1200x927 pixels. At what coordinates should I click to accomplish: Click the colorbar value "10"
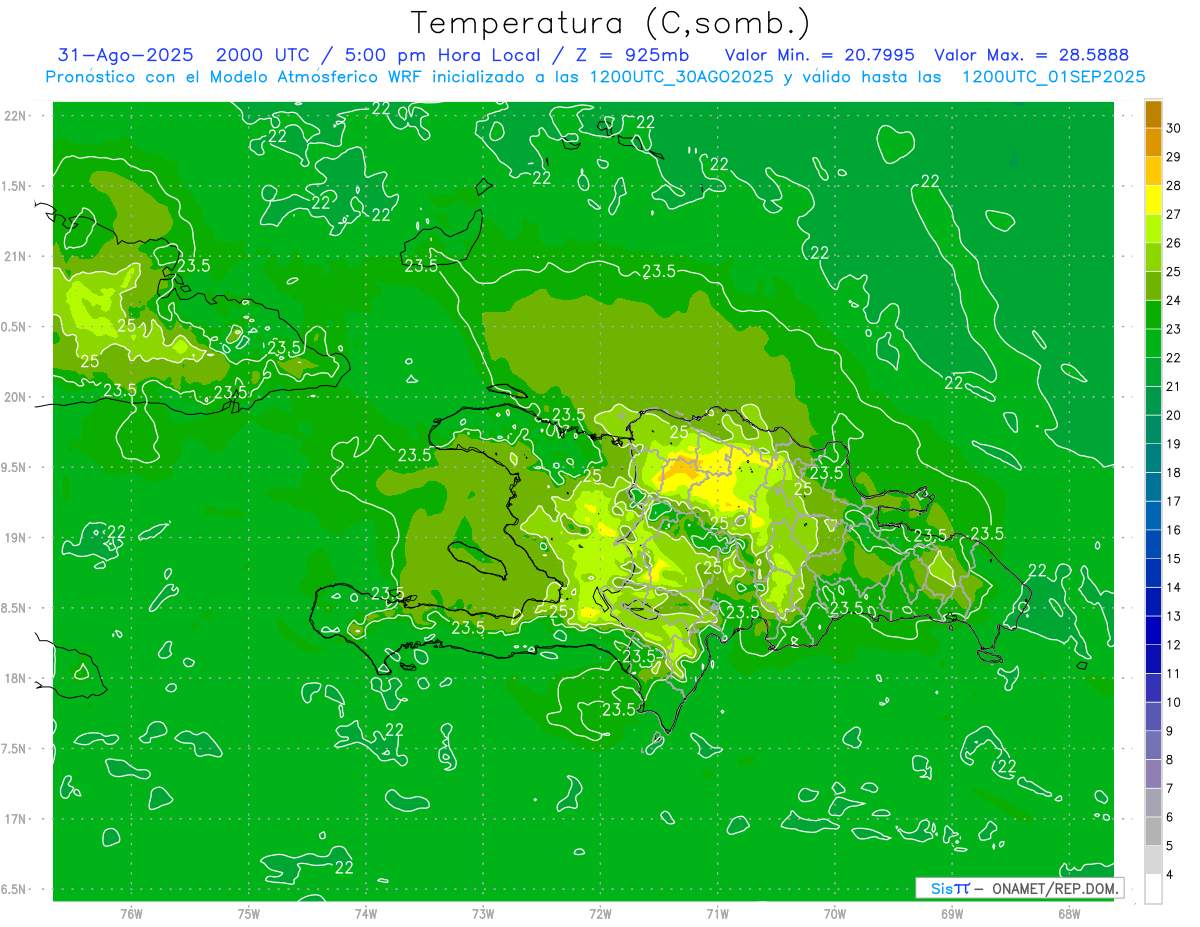pos(1174,702)
